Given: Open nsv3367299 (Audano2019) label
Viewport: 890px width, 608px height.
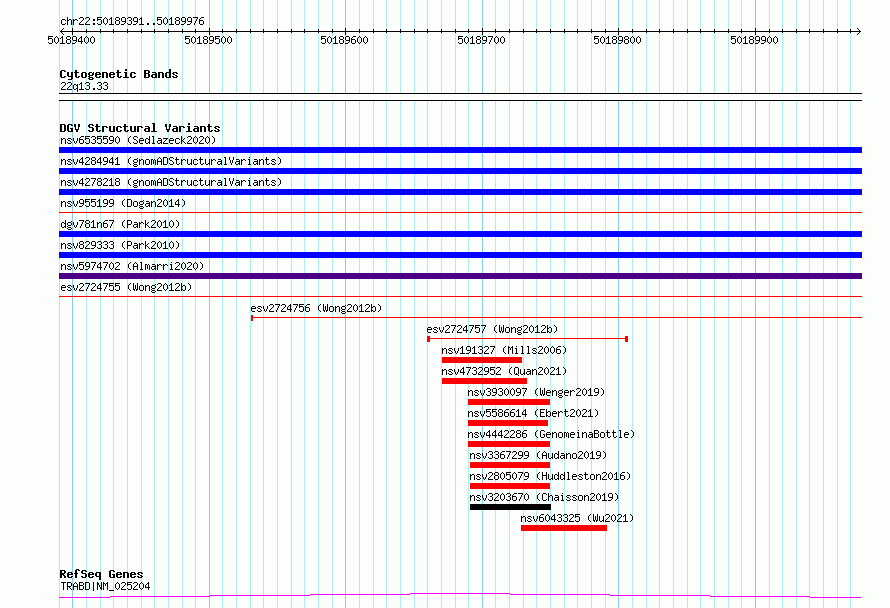Looking at the screenshot, I should coord(538,455).
